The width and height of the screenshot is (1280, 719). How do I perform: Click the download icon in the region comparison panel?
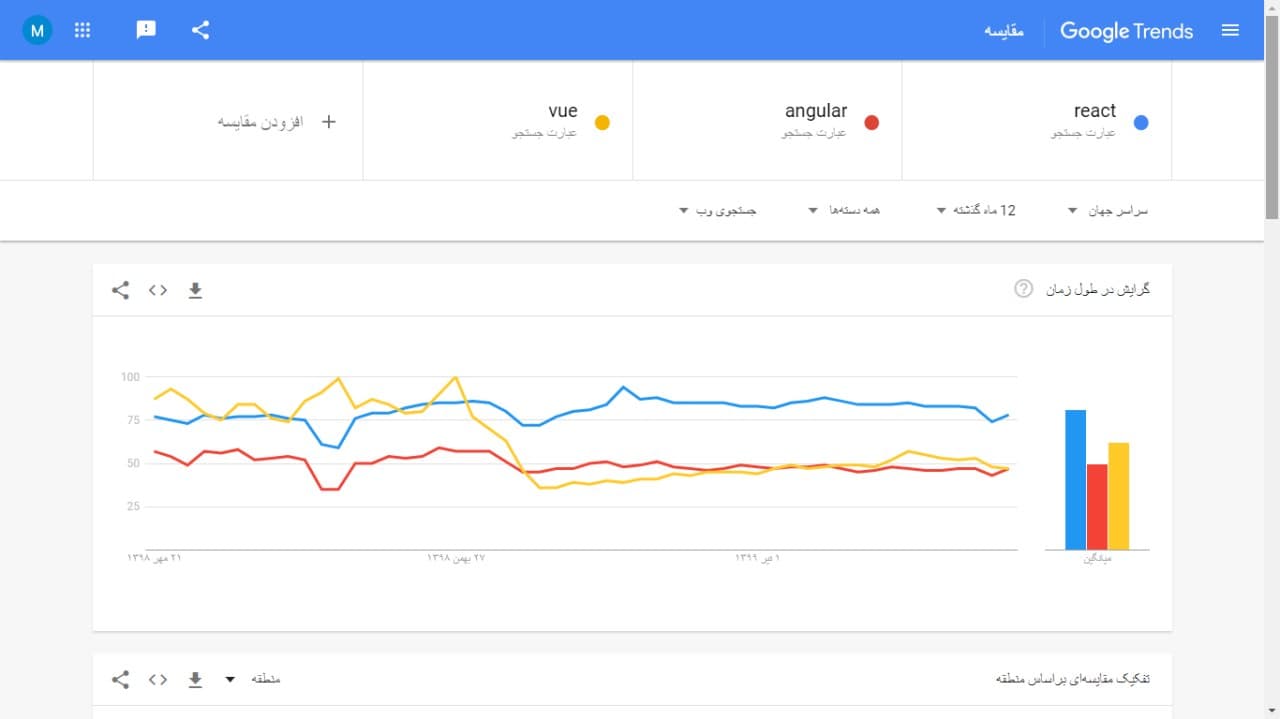click(195, 678)
